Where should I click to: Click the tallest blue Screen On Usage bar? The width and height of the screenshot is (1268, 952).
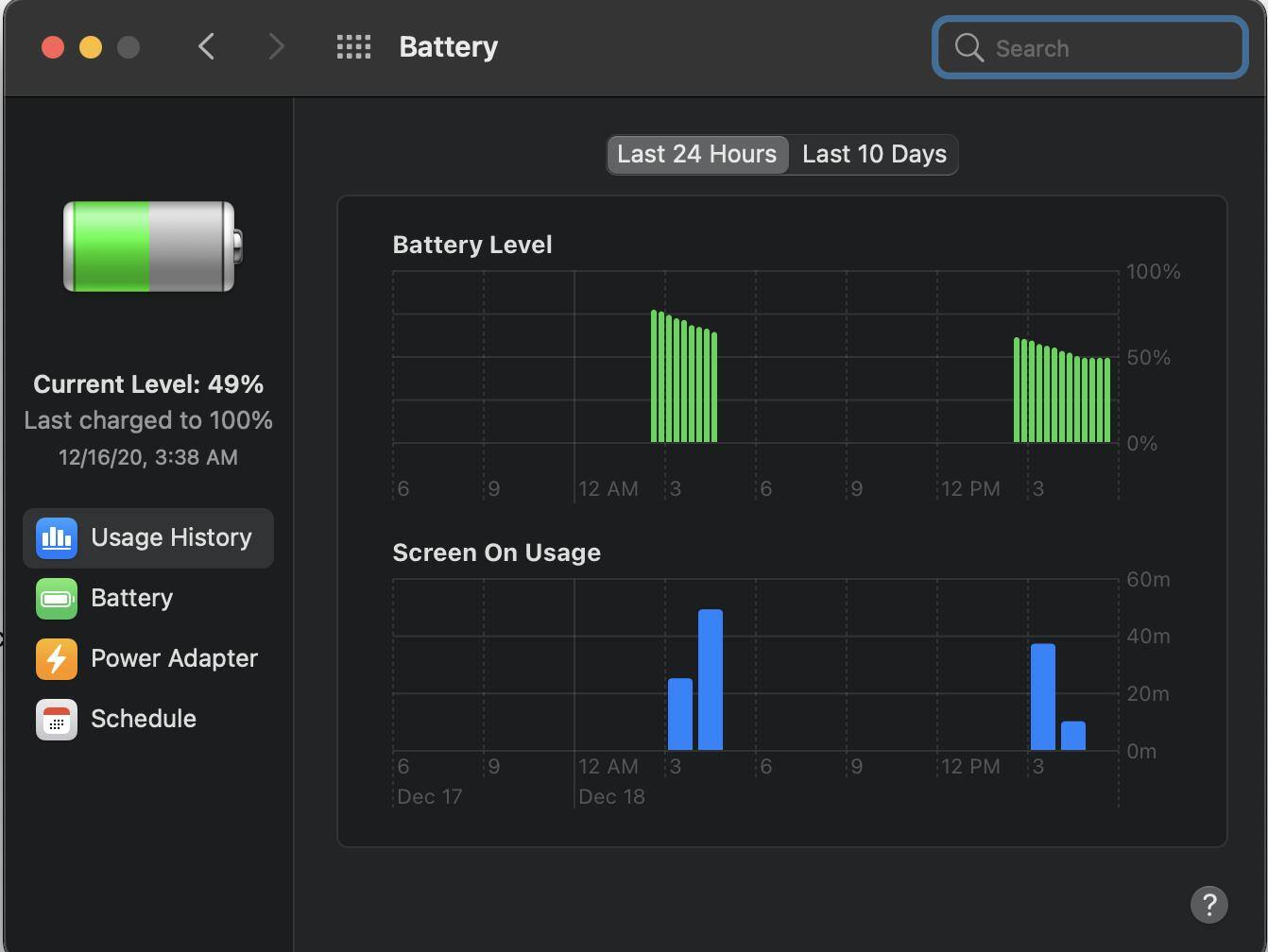(711, 680)
